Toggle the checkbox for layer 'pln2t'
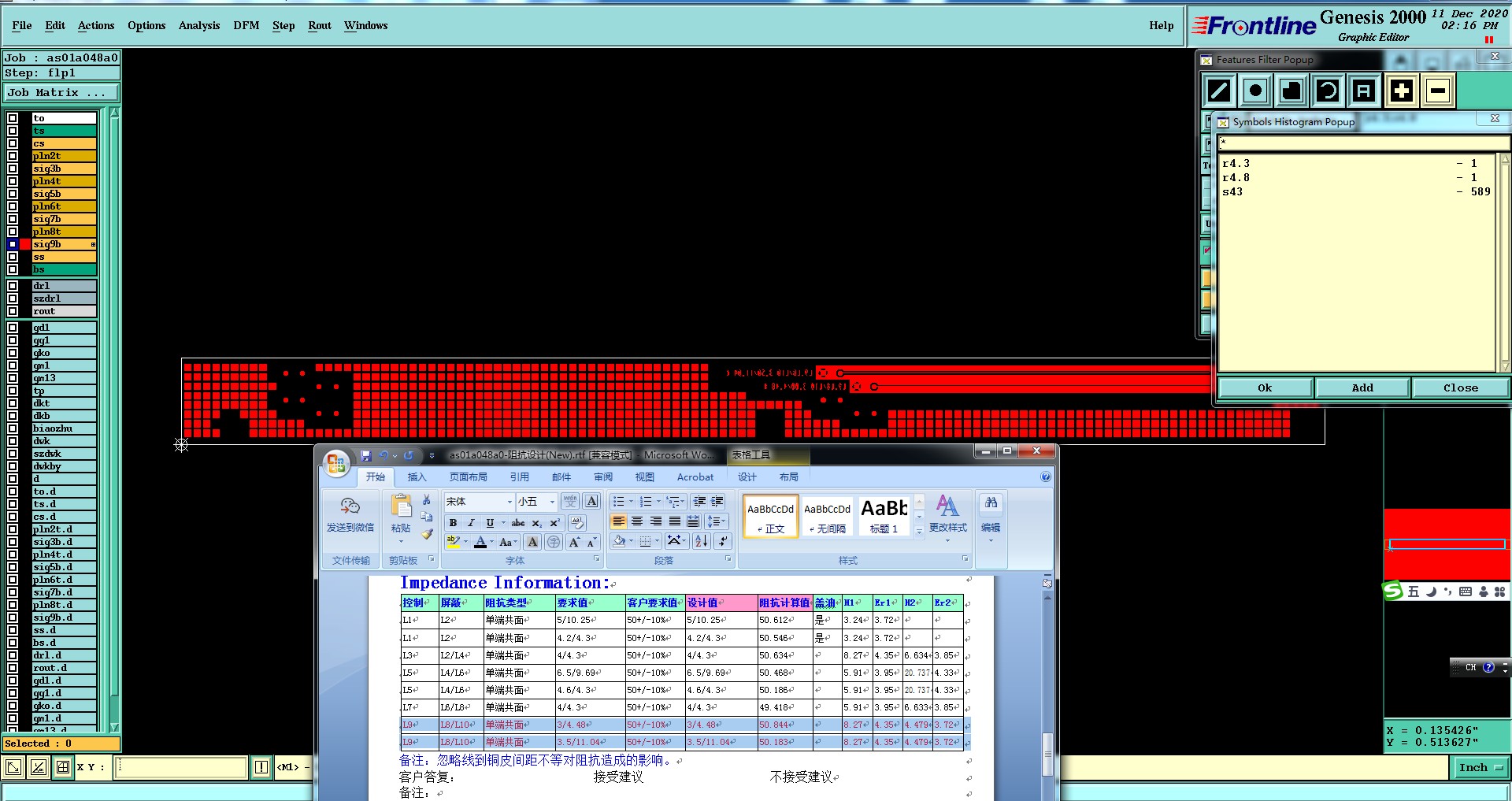 (x=13, y=156)
